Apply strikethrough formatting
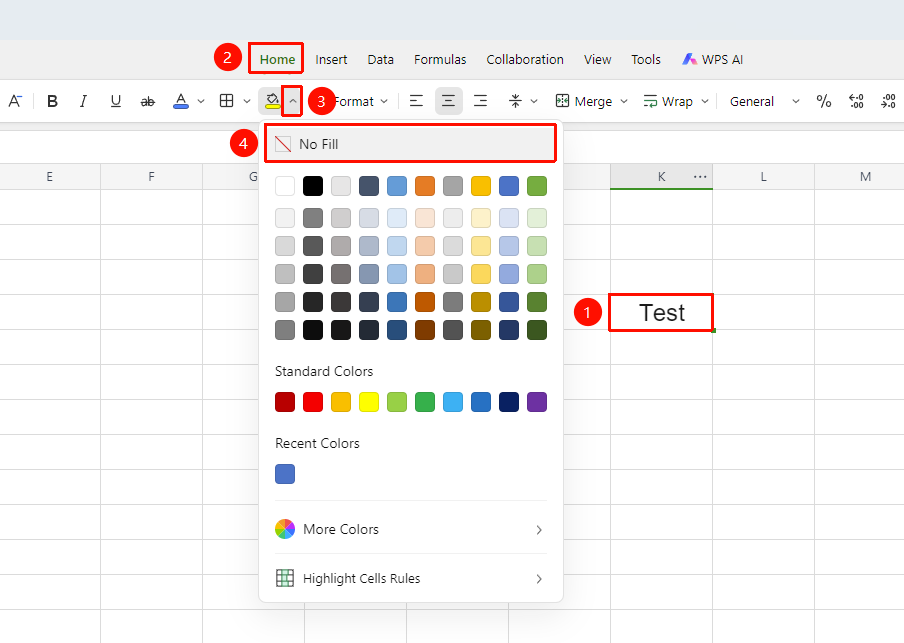Image resolution: width=904 pixels, height=643 pixels. pos(148,101)
